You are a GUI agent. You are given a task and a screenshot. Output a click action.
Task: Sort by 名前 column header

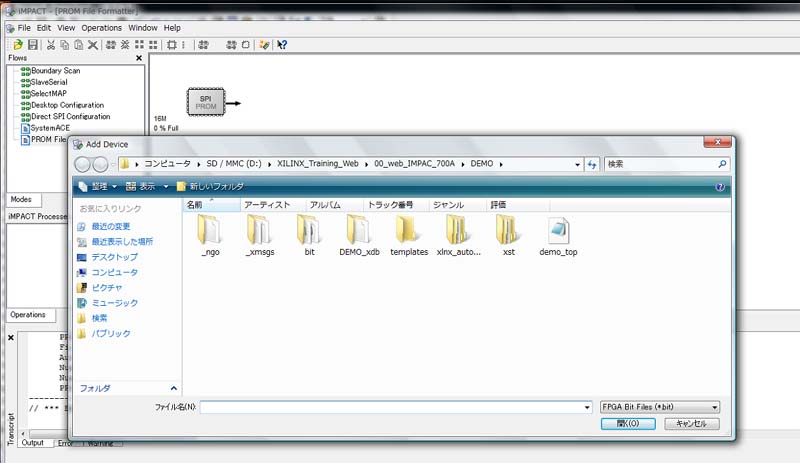coord(212,205)
